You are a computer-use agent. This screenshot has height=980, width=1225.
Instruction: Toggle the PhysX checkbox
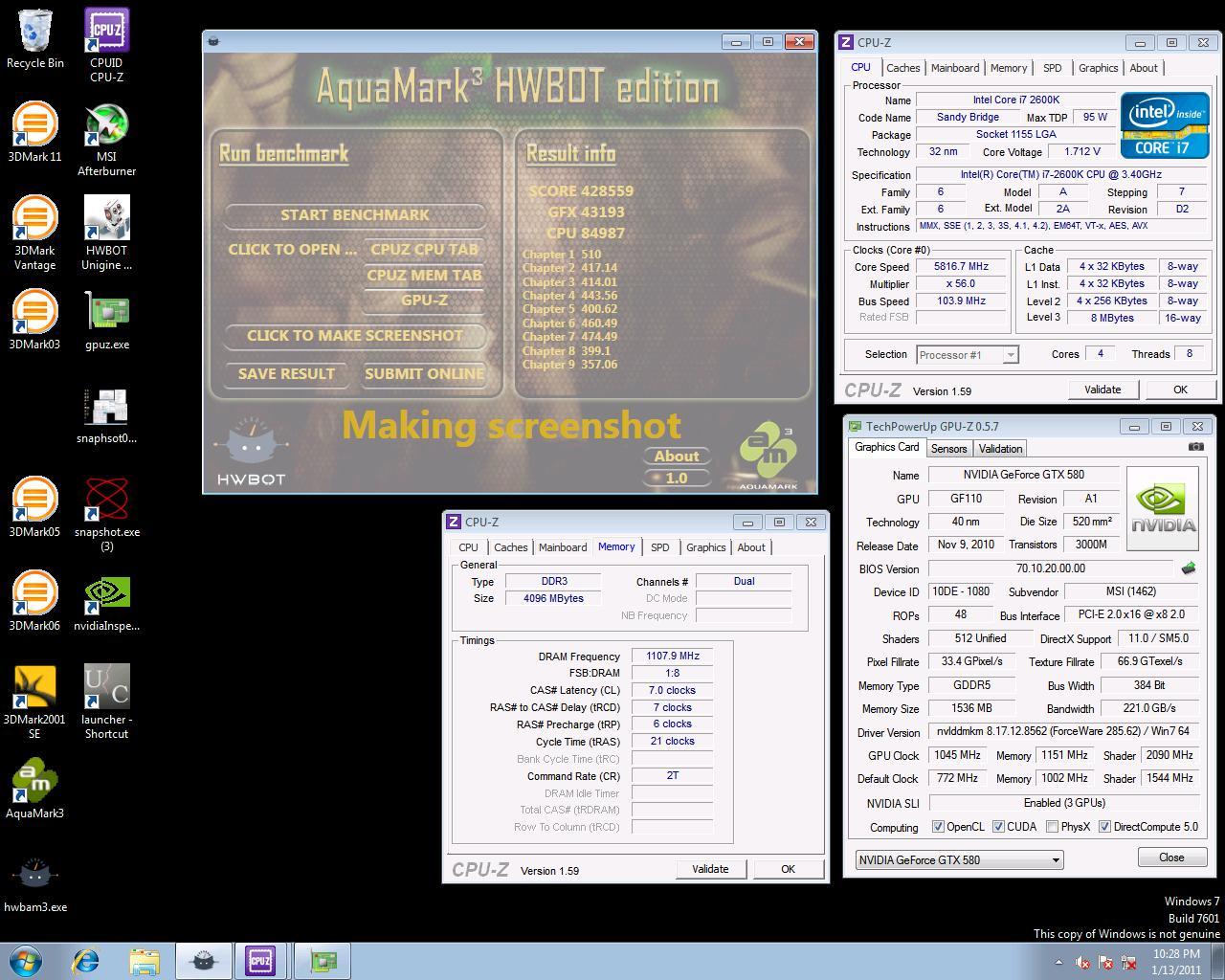pyautogui.click(x=1052, y=827)
